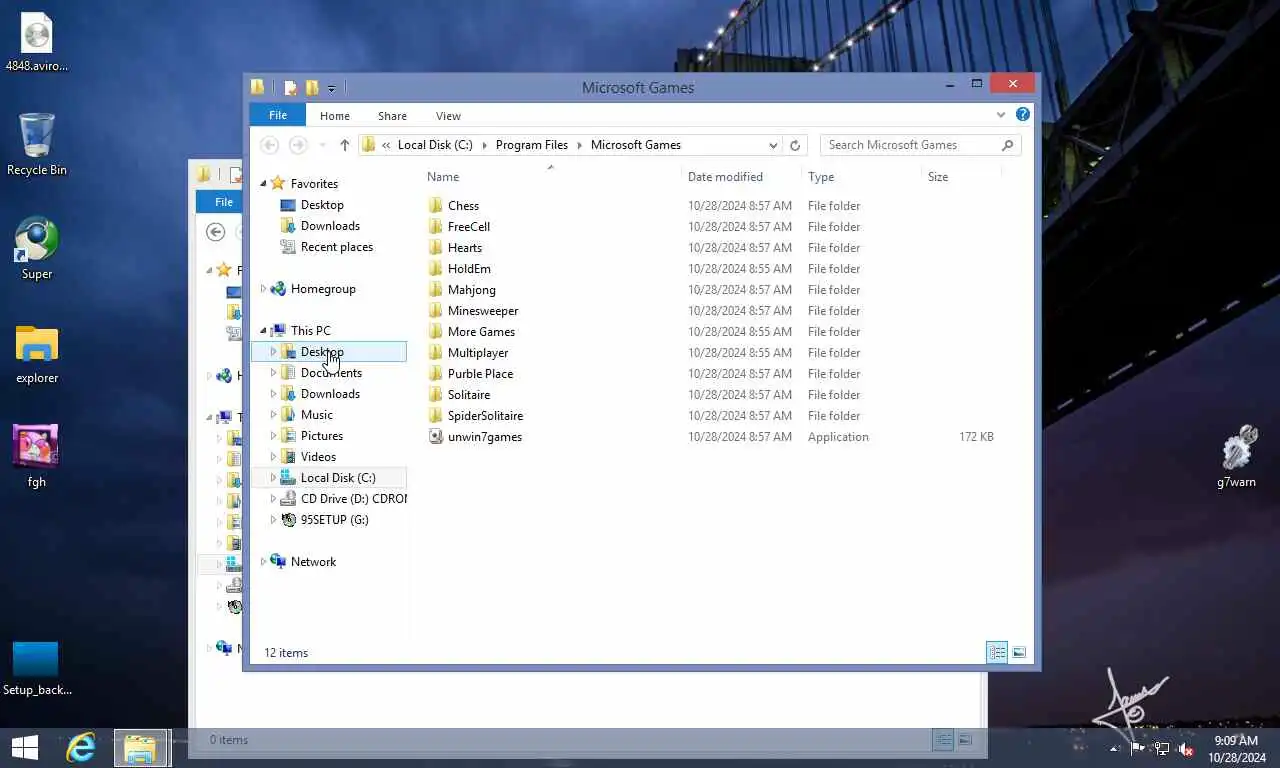The image size is (1280, 768).
Task: Click Program Files in the address breadcrumb
Action: 532,145
